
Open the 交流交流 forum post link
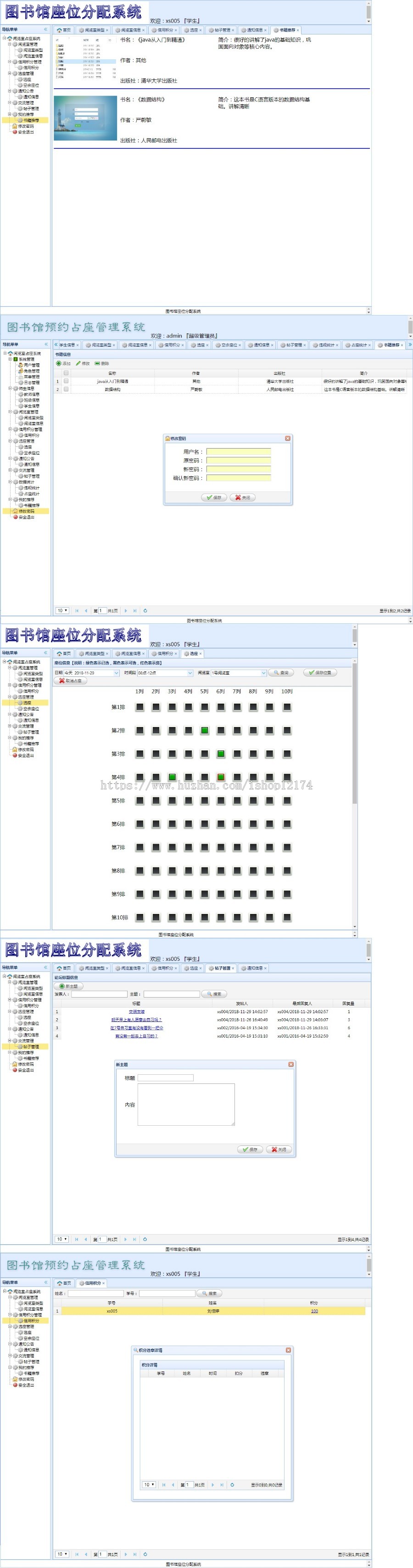[x=136, y=1012]
